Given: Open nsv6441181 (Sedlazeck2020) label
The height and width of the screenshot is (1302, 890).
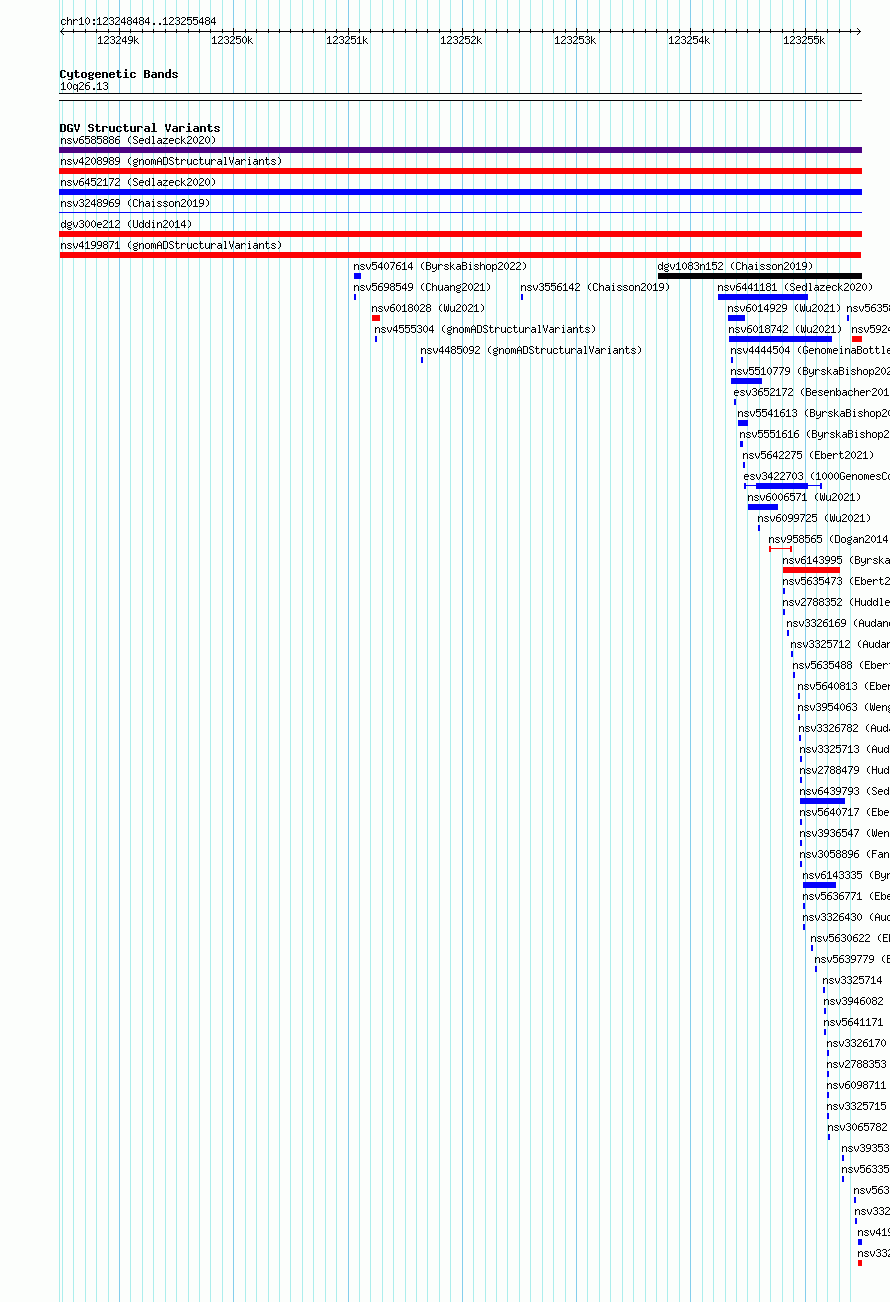Looking at the screenshot, I should coord(796,287).
